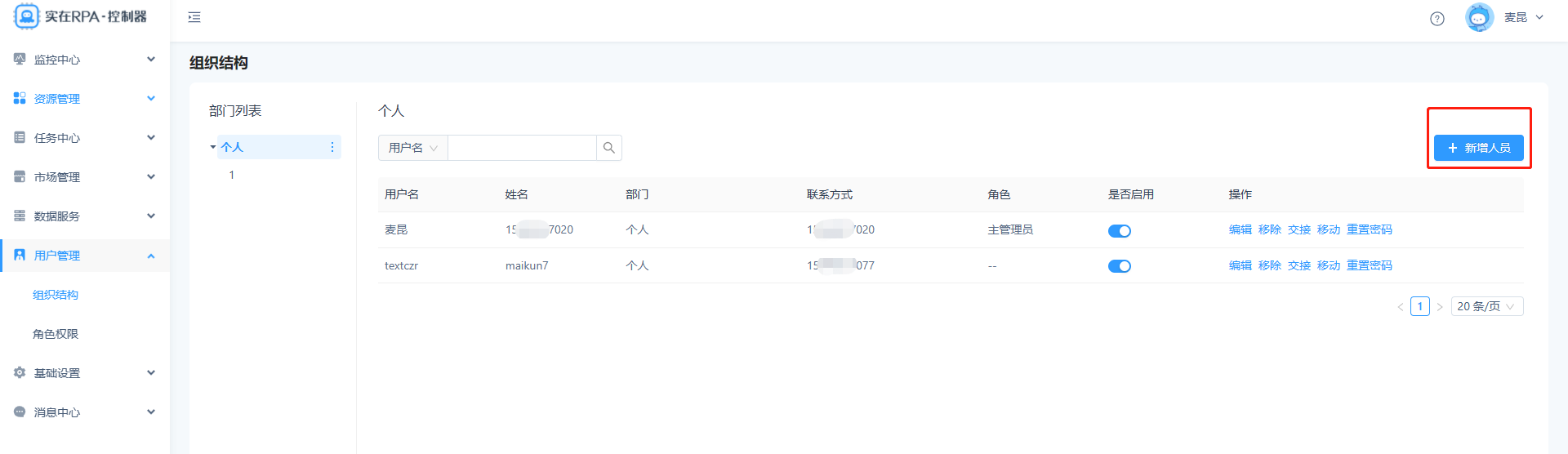Viewport: 1568px width, 454px height.
Task: Disable the enabled toggle for user 麦昆
Action: coord(1119,231)
